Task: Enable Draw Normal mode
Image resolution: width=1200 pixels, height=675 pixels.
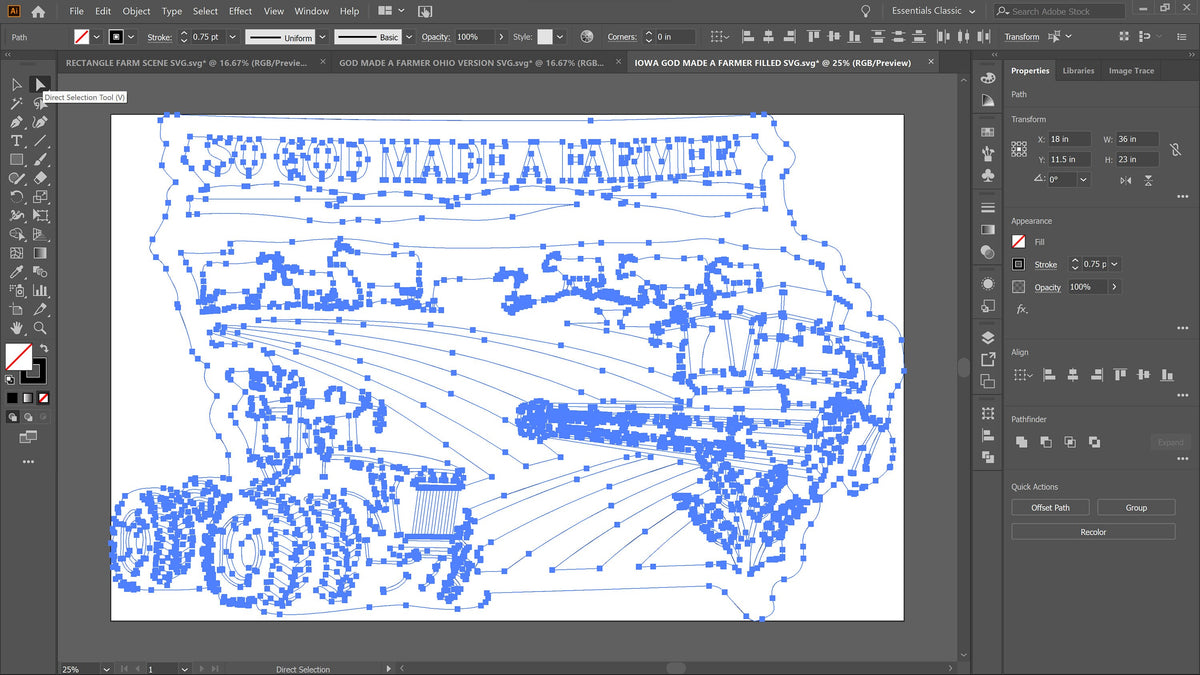Action: (x=12, y=416)
